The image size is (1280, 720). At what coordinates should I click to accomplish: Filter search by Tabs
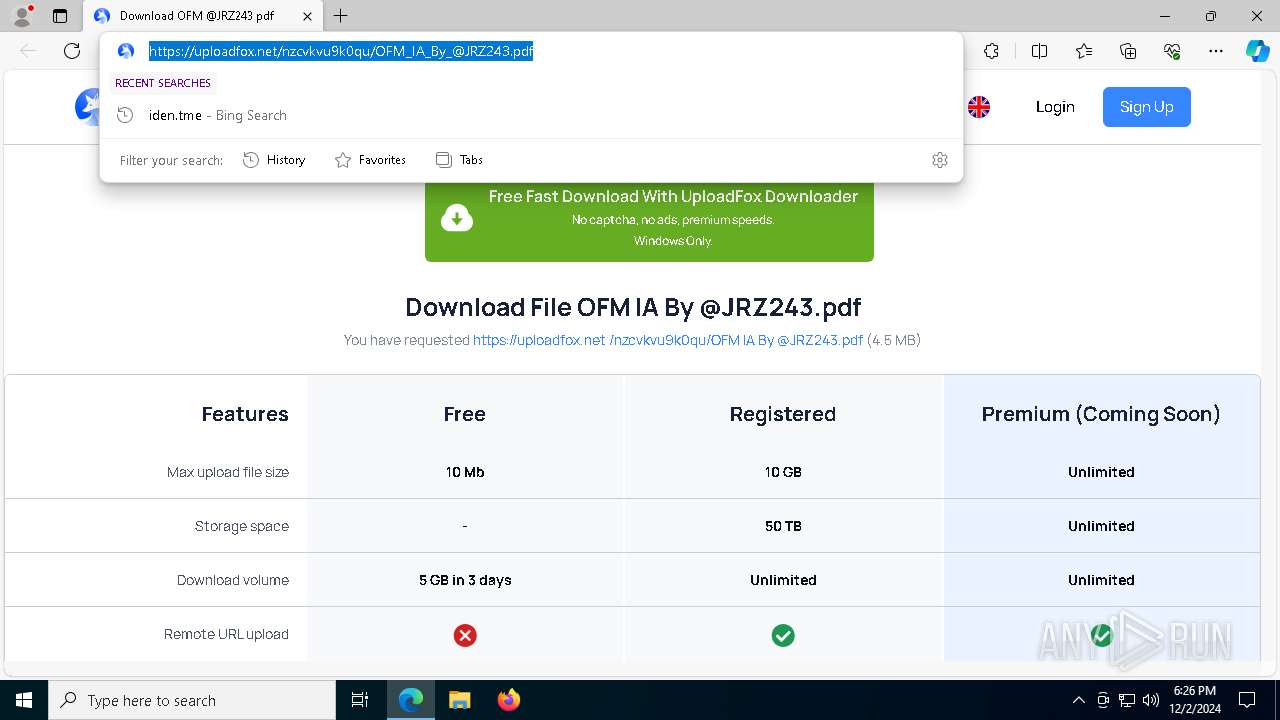pos(459,160)
